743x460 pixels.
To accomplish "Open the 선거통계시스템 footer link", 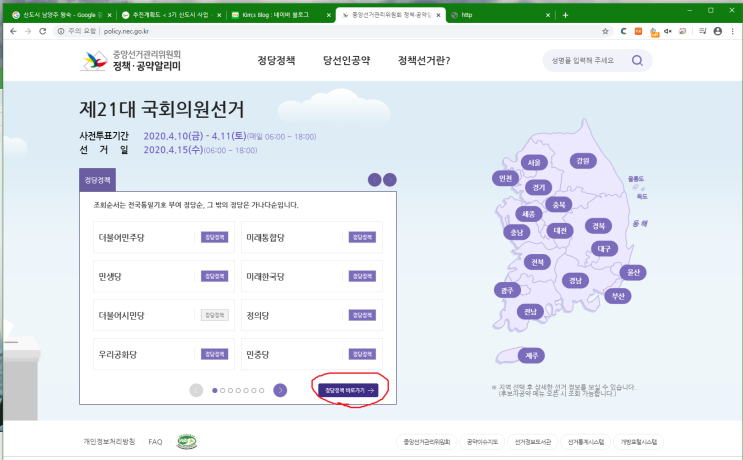I will point(585,442).
